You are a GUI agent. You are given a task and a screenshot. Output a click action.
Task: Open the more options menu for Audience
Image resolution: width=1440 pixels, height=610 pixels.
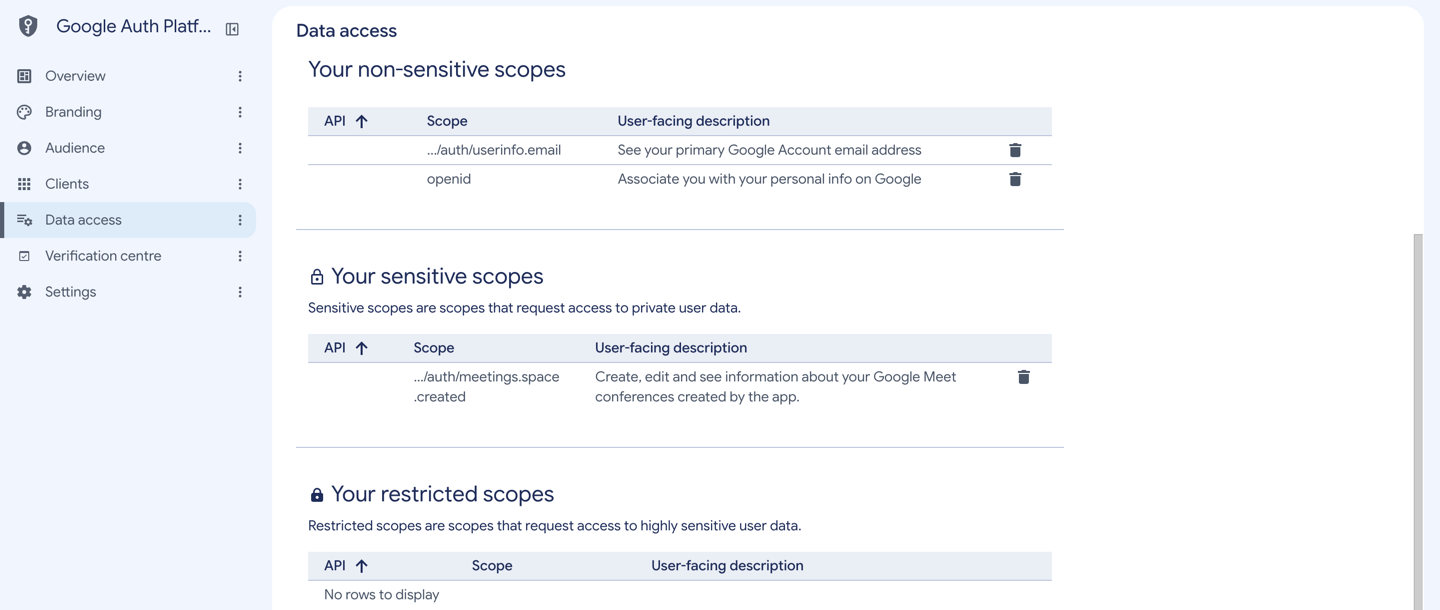pyautogui.click(x=240, y=148)
